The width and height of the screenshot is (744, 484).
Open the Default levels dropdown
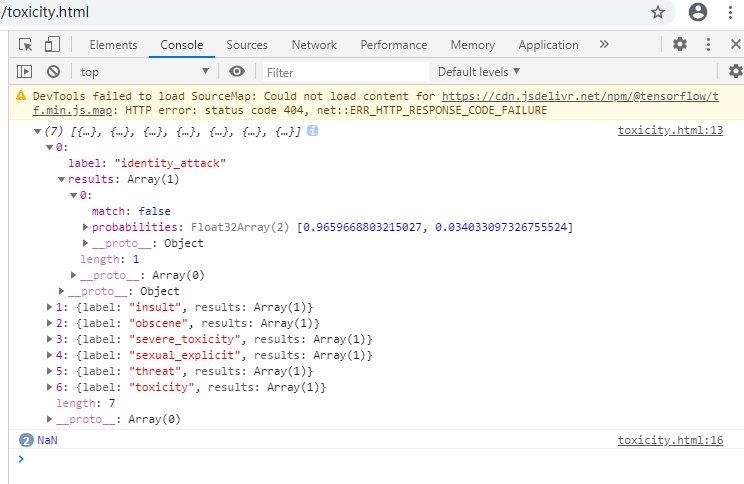click(479, 72)
